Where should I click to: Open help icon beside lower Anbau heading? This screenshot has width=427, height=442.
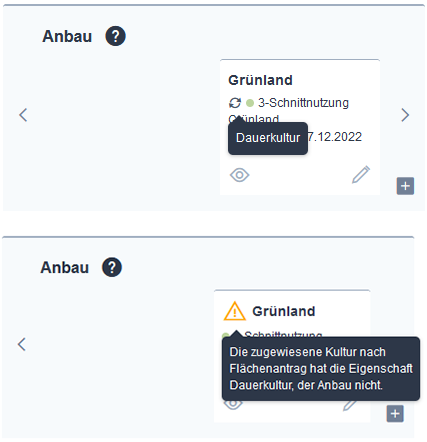(112, 267)
